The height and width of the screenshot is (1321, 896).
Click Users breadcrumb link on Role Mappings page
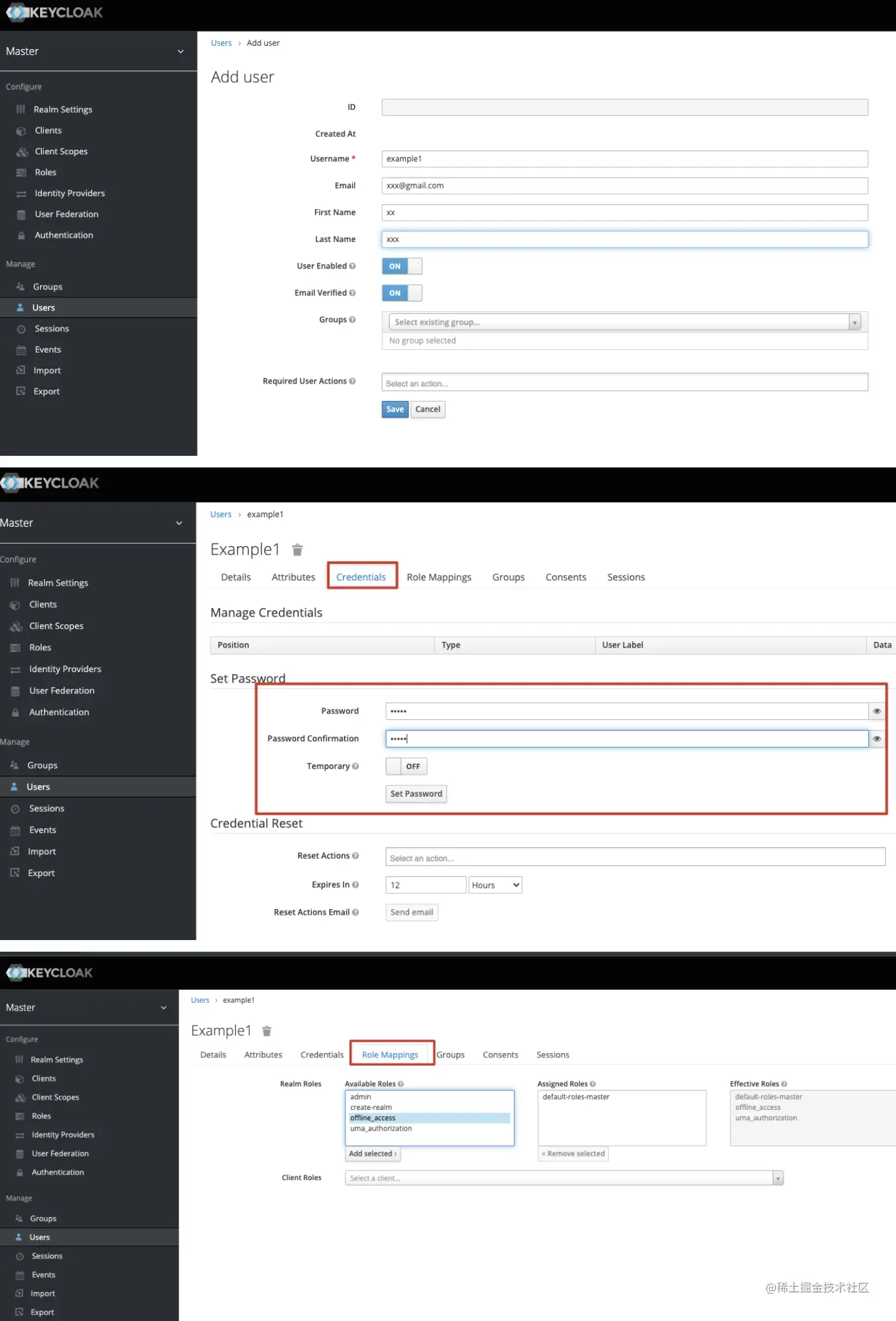click(x=200, y=1000)
